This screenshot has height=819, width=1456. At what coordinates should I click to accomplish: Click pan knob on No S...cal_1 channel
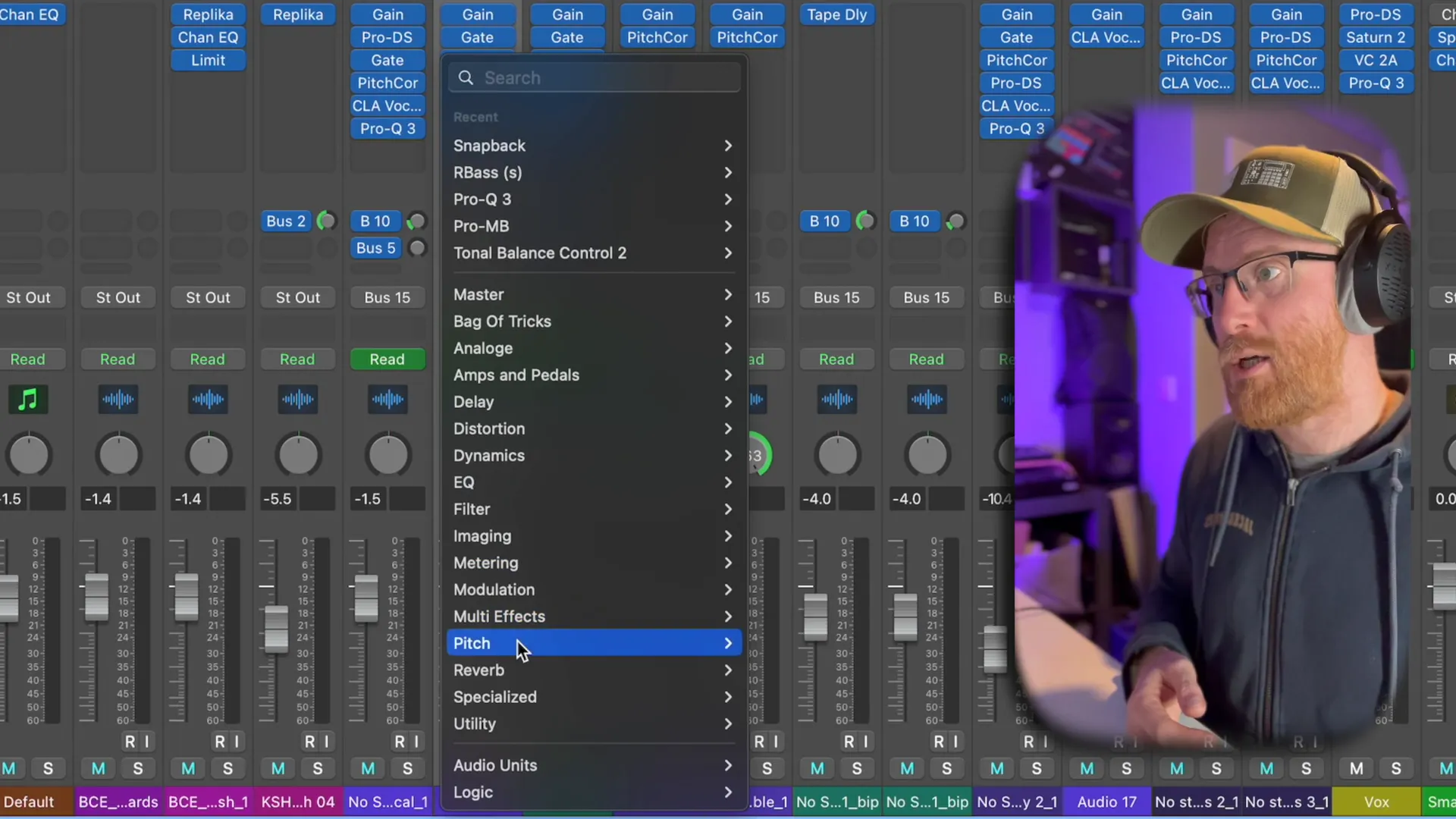pos(388,455)
